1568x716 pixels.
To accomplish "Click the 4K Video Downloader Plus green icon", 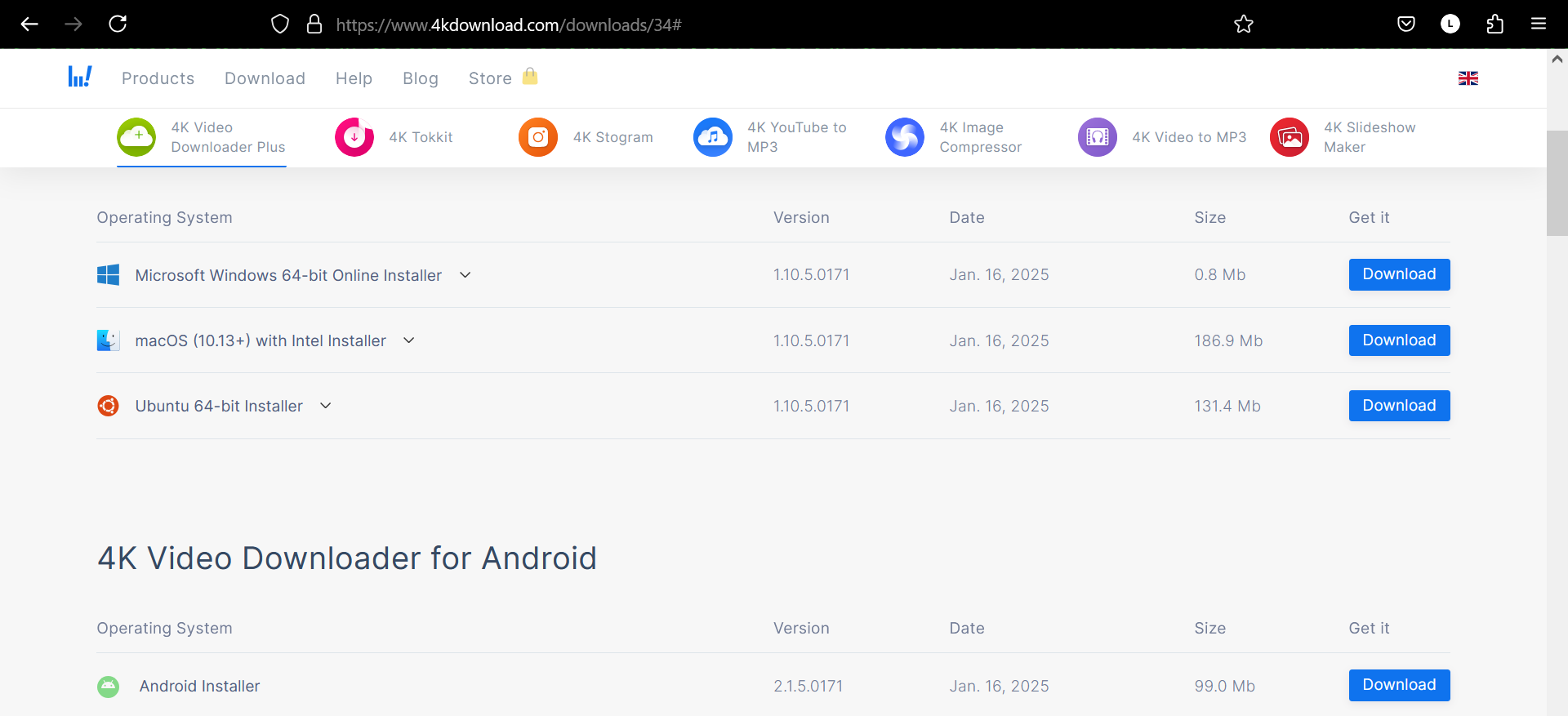I will click(x=136, y=137).
